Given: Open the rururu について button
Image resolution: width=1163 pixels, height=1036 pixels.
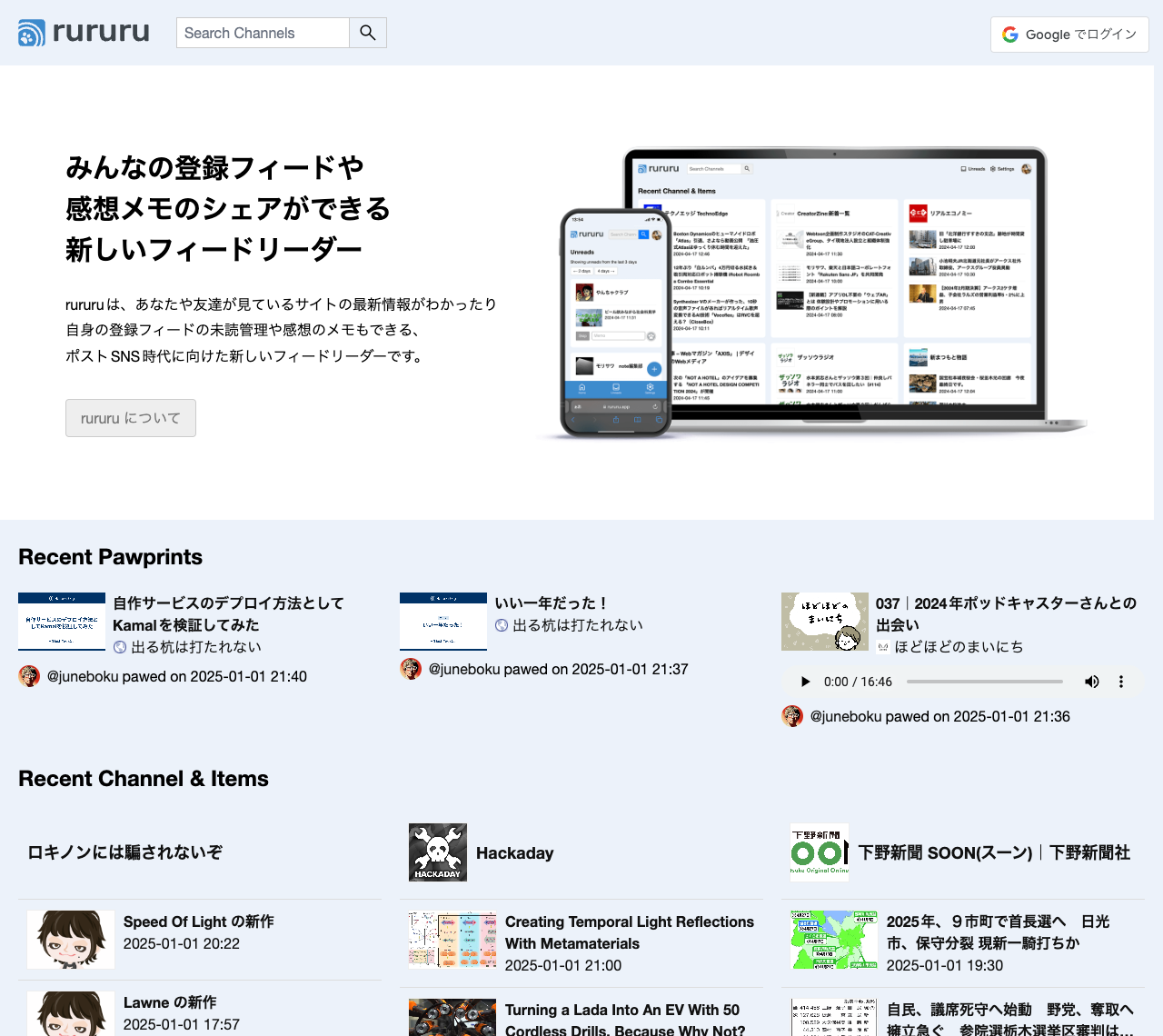Looking at the screenshot, I should click(131, 418).
